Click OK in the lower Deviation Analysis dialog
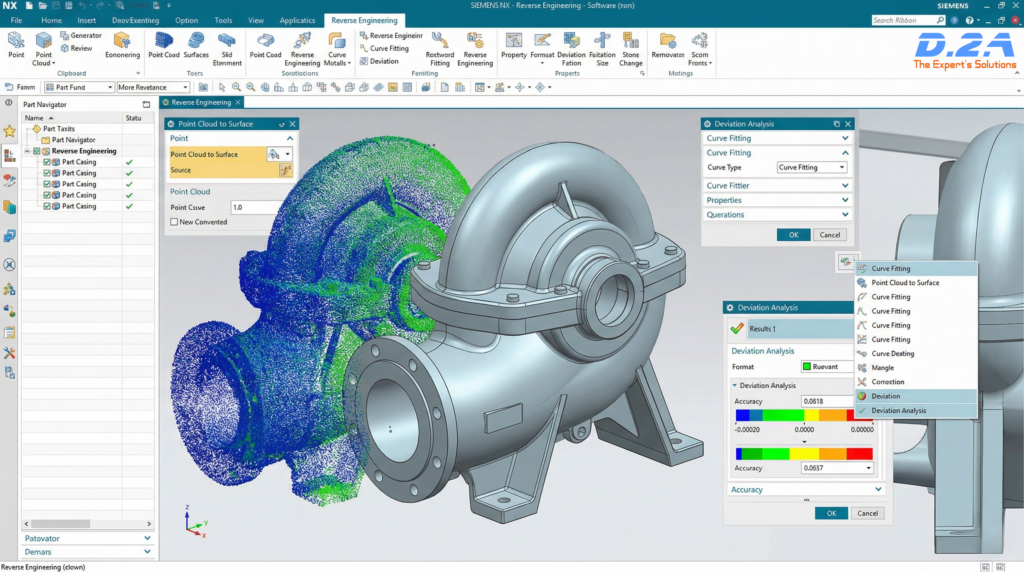The width and height of the screenshot is (1024, 572). pos(831,513)
